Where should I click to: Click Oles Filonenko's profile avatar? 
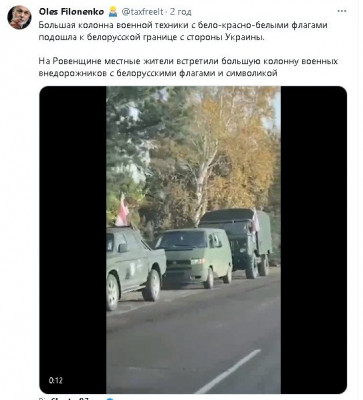[x=19, y=17]
